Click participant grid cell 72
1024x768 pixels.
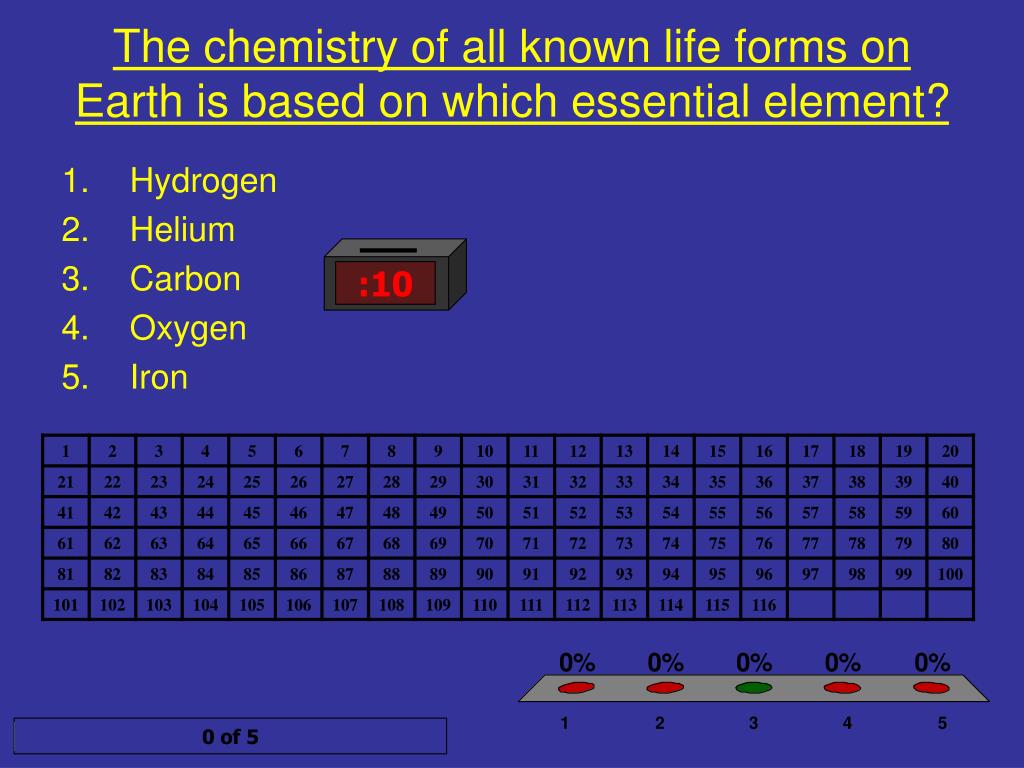578,543
